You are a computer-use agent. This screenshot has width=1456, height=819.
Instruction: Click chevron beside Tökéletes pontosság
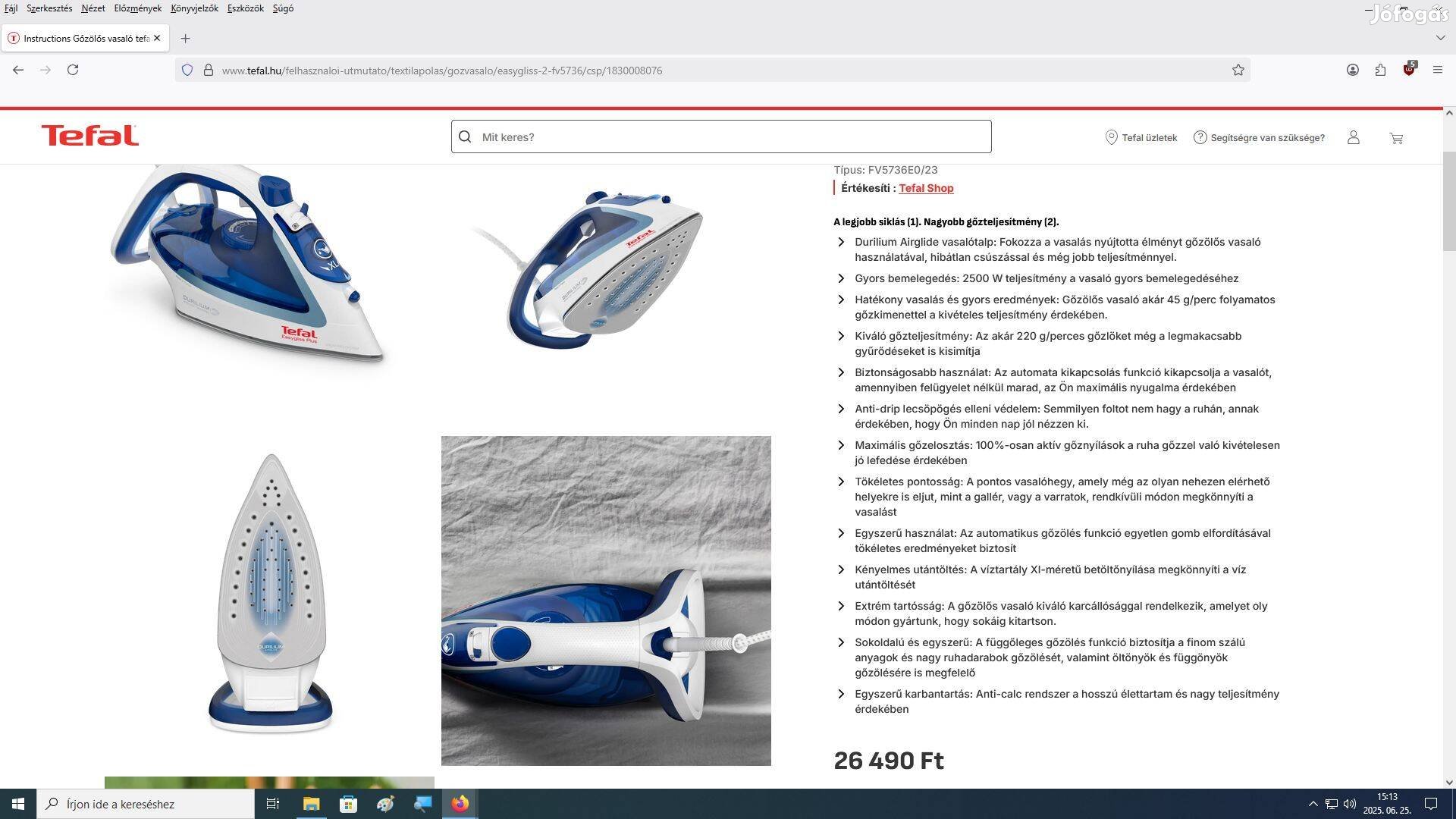[x=840, y=482]
